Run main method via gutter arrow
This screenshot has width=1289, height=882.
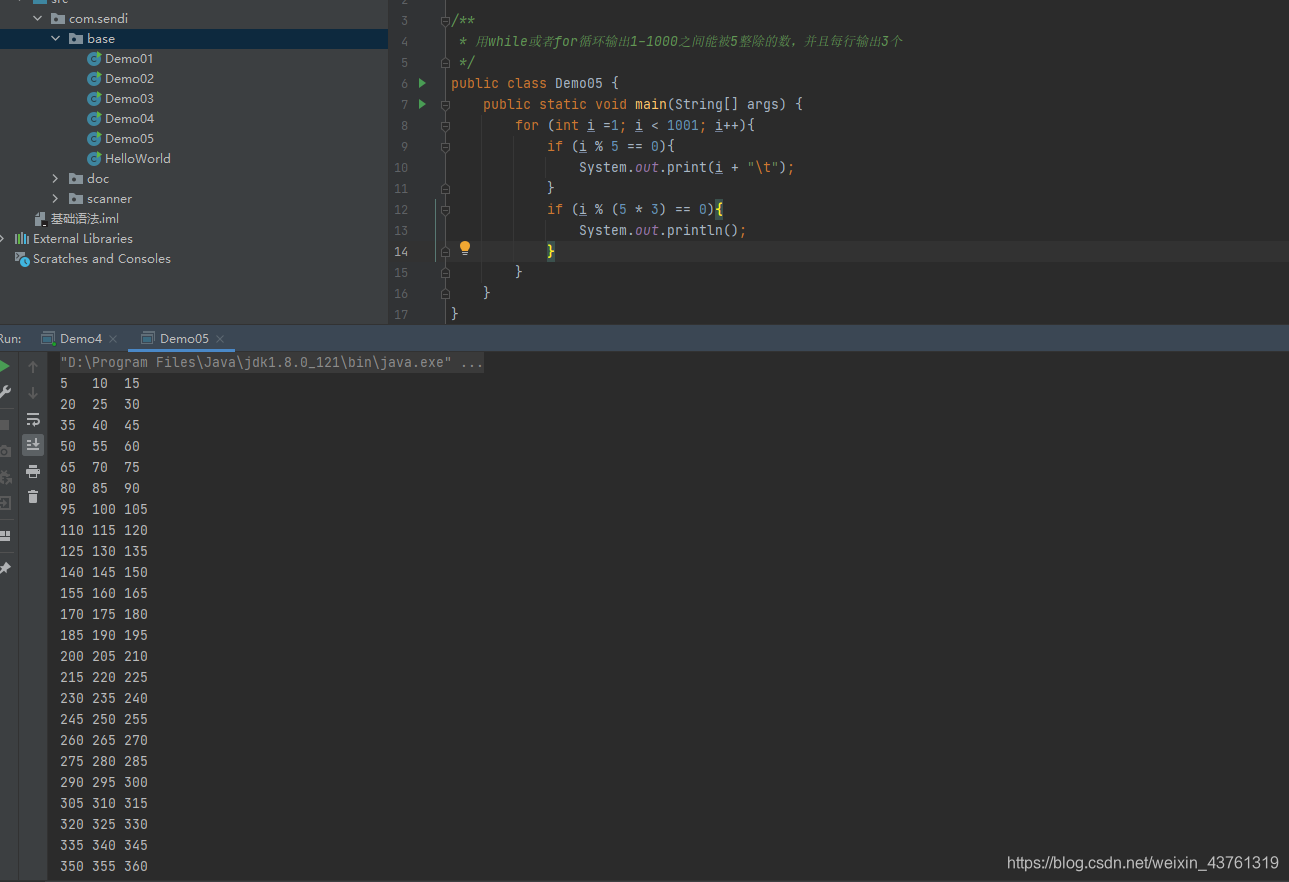pyautogui.click(x=423, y=104)
